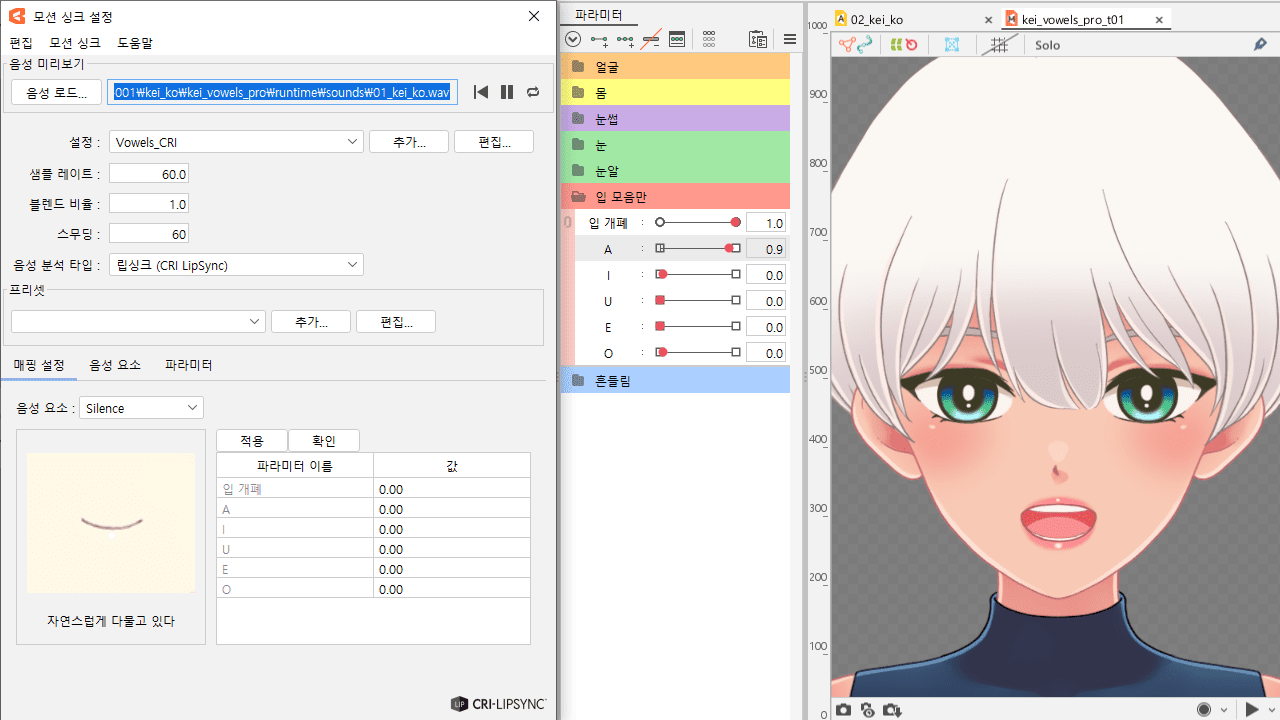This screenshot has height=720, width=1280.
Task: Open the 프리셋 dropdown
Action: click(x=138, y=321)
